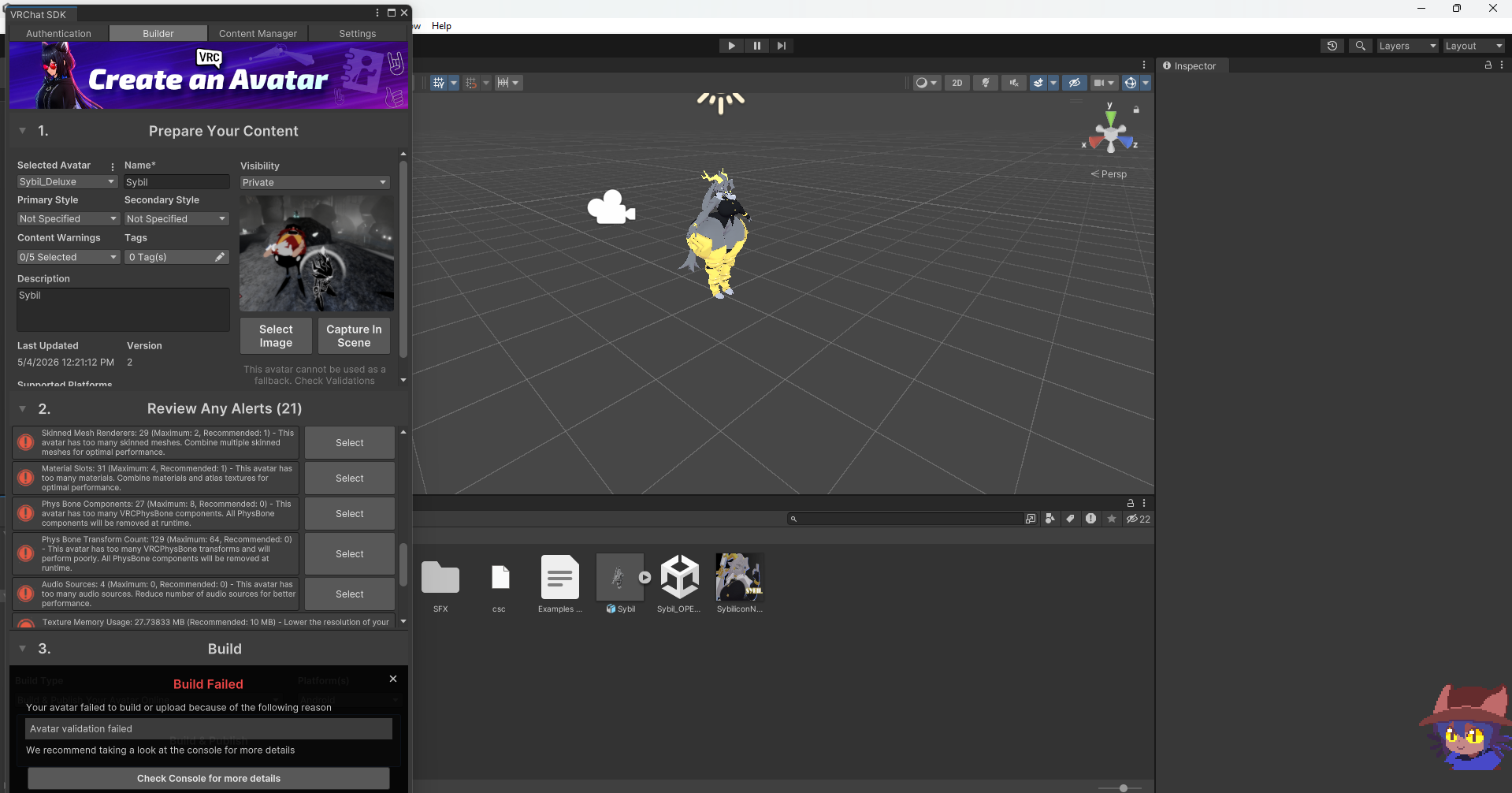
Task: Open Undo History icon in top toolbar
Action: coord(1332,46)
